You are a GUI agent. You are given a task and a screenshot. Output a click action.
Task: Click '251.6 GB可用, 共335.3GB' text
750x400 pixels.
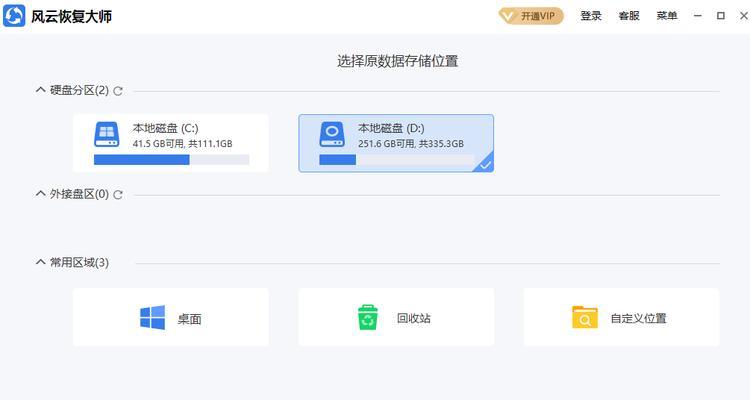411,144
